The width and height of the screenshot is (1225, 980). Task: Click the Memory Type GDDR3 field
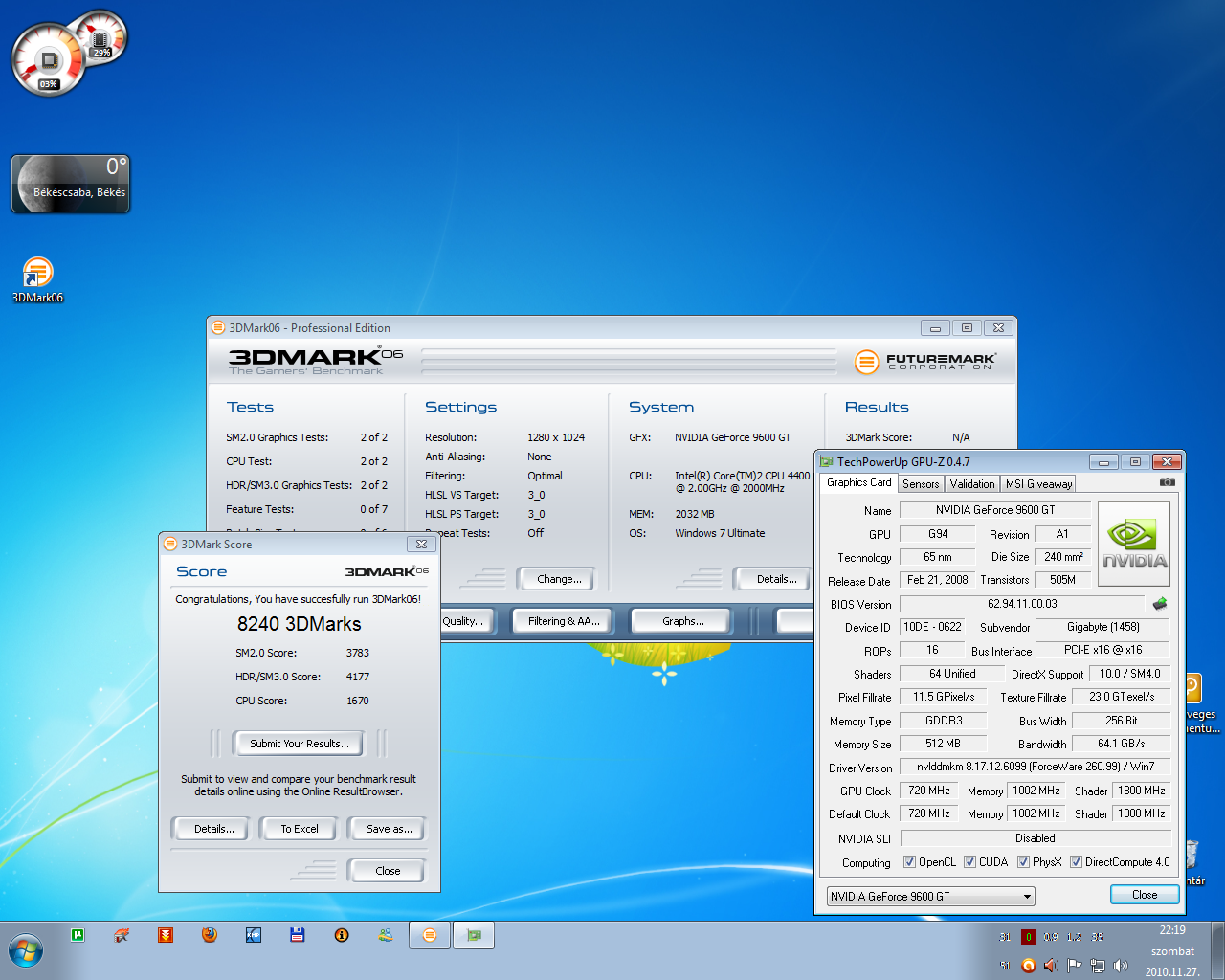coord(944,721)
